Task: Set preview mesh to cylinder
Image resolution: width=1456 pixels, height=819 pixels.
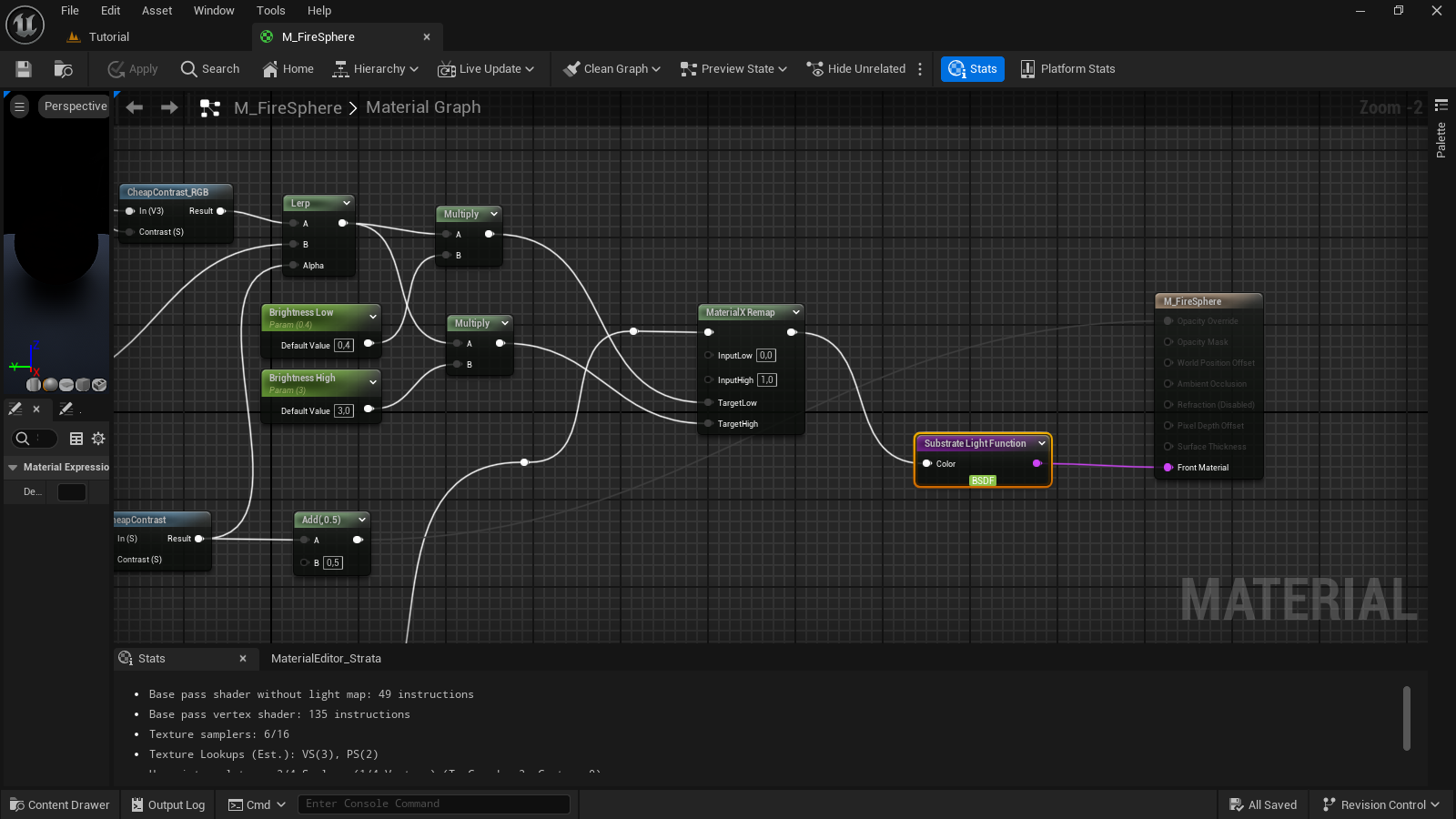Action: (35, 385)
